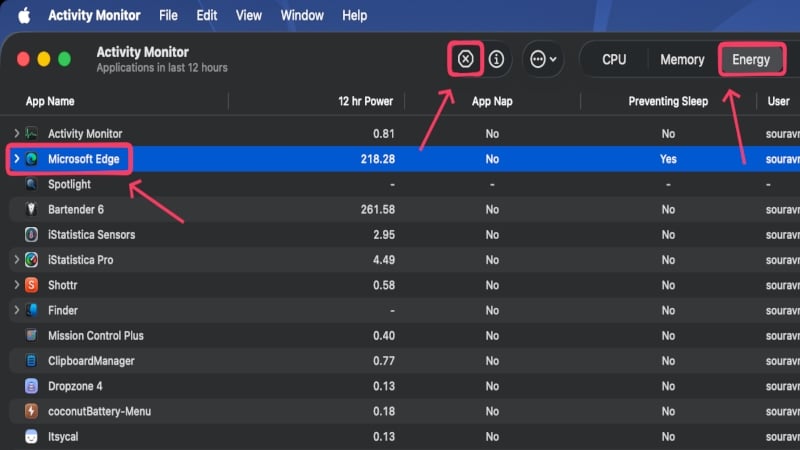Click the 2.95 power value for iStatistica Sensors
Image resolution: width=800 pixels, height=450 pixels.
point(384,235)
